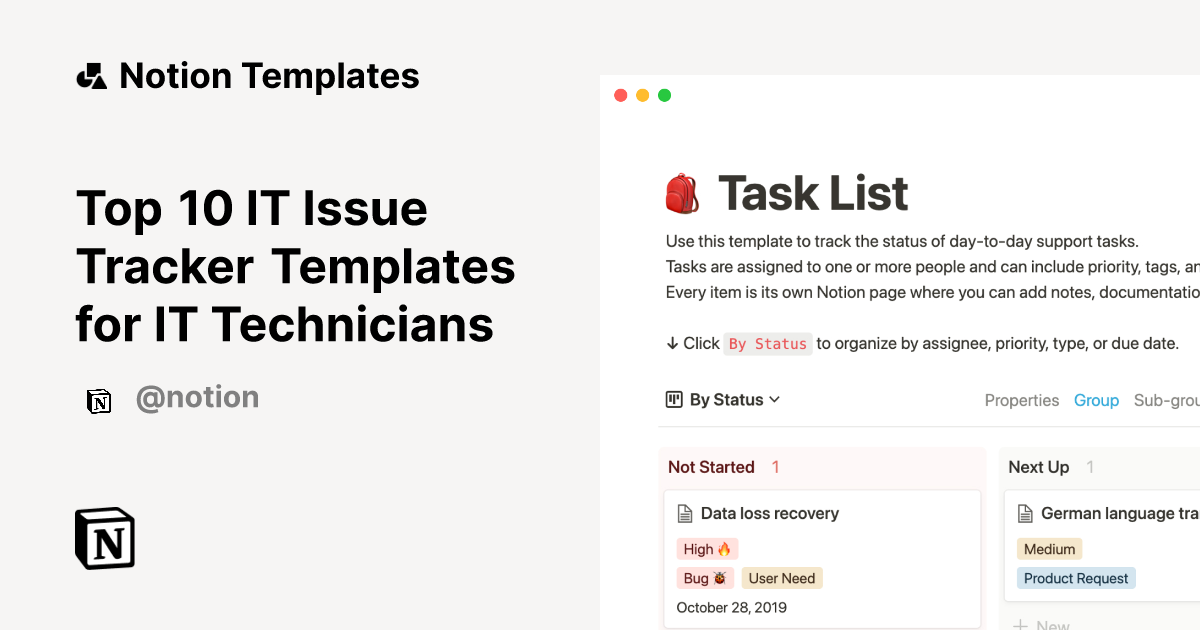The height and width of the screenshot is (630, 1200).
Task: Click the small Notion cube icon beside @notion
Action: pos(99,400)
